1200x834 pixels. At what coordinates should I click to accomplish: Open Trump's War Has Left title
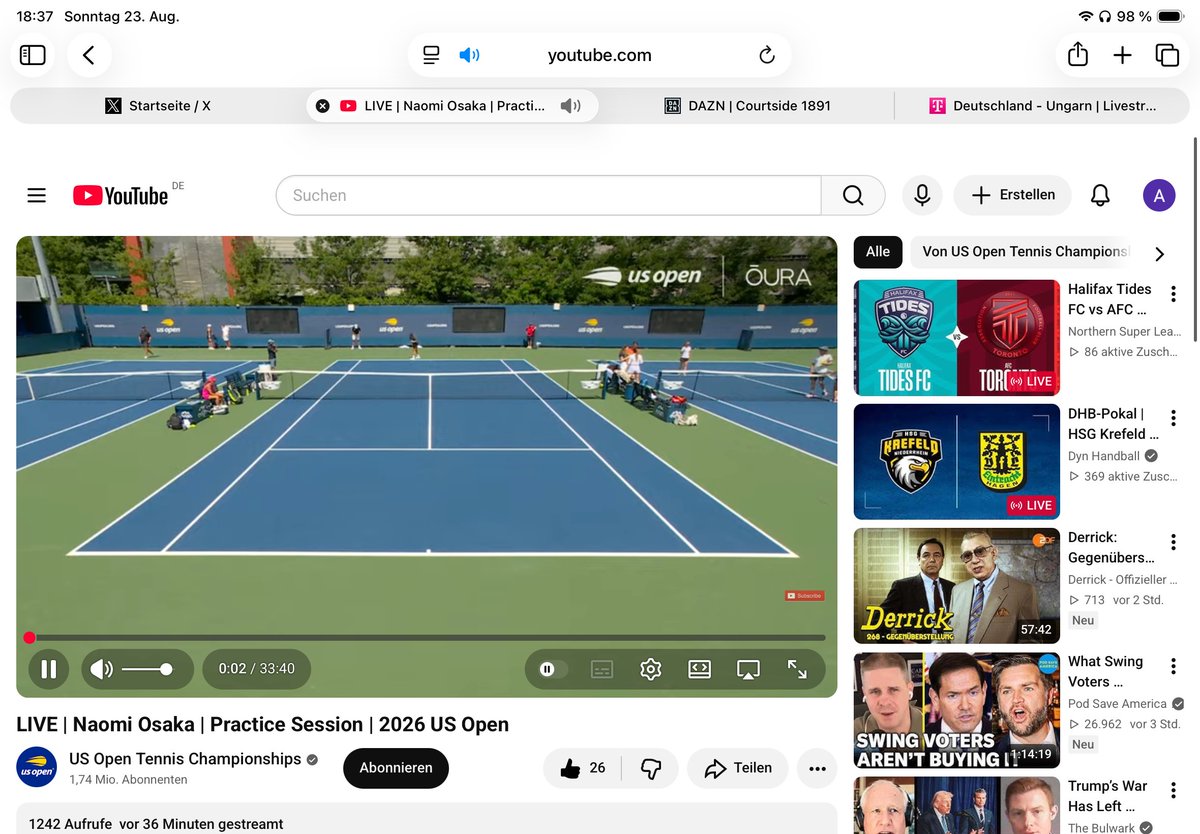1108,796
